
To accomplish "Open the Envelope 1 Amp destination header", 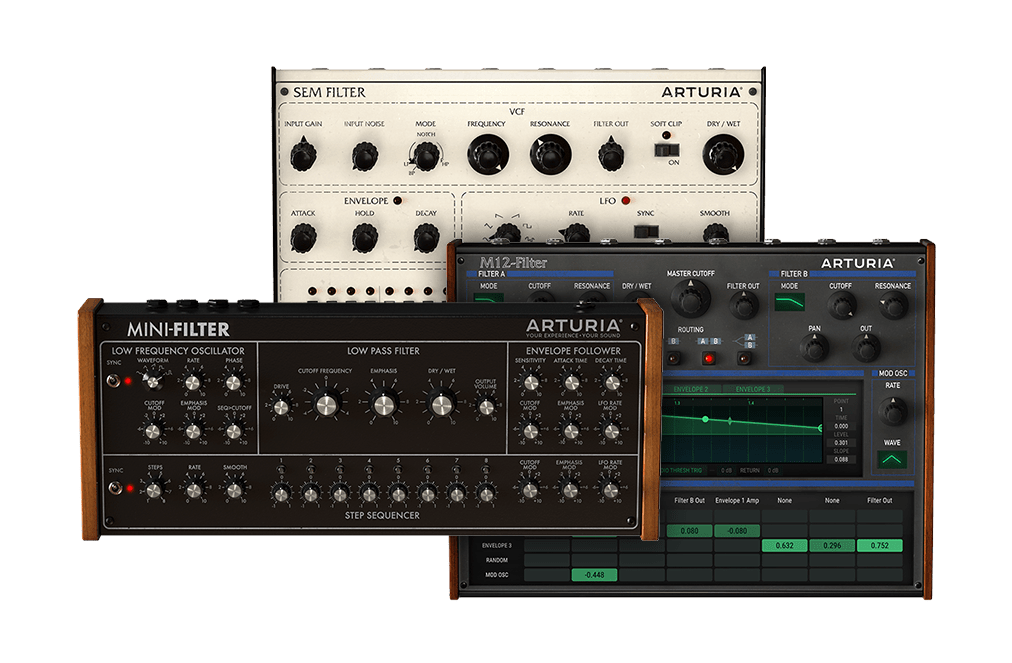I will pos(737,500).
